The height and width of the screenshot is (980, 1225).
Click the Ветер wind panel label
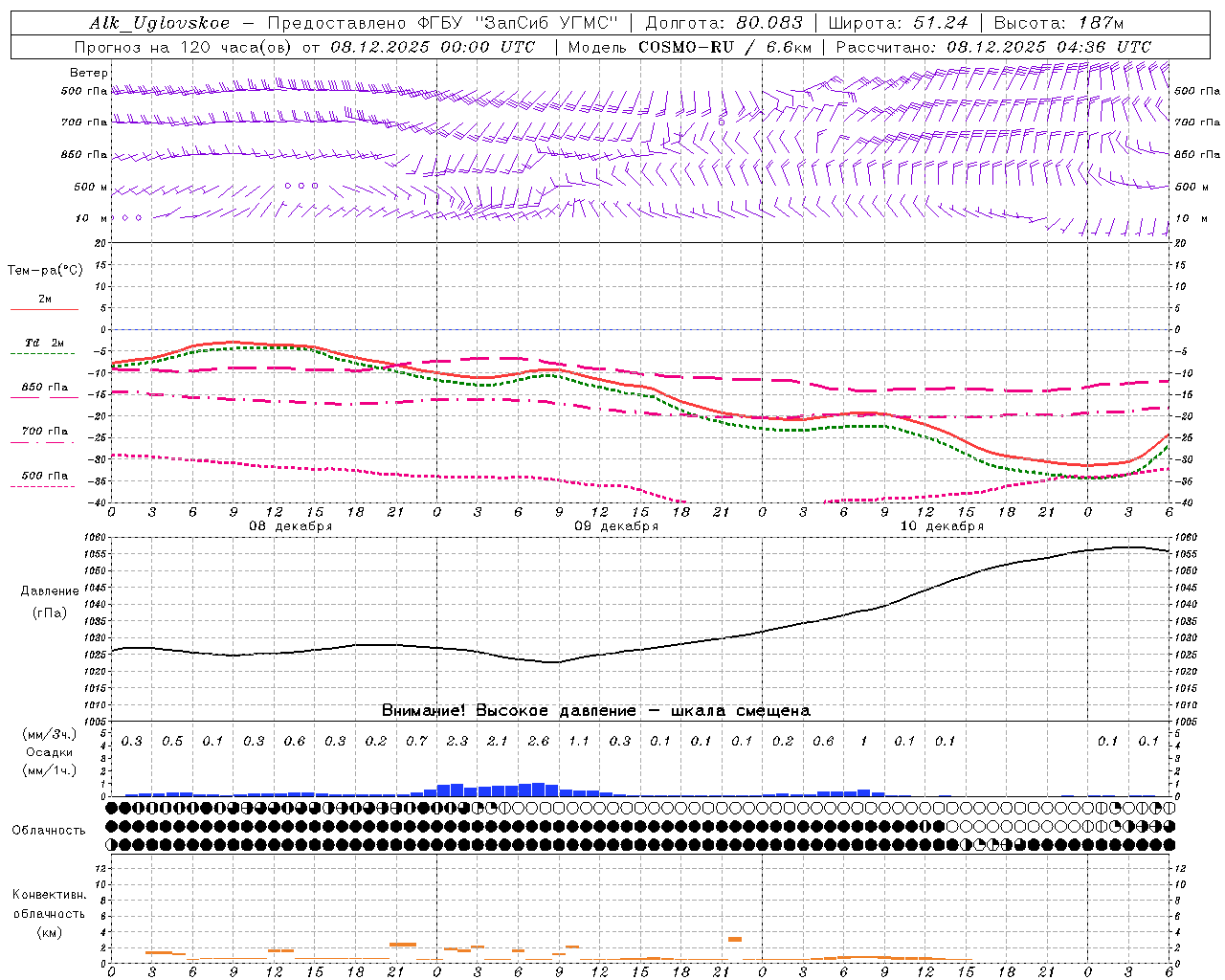(89, 73)
